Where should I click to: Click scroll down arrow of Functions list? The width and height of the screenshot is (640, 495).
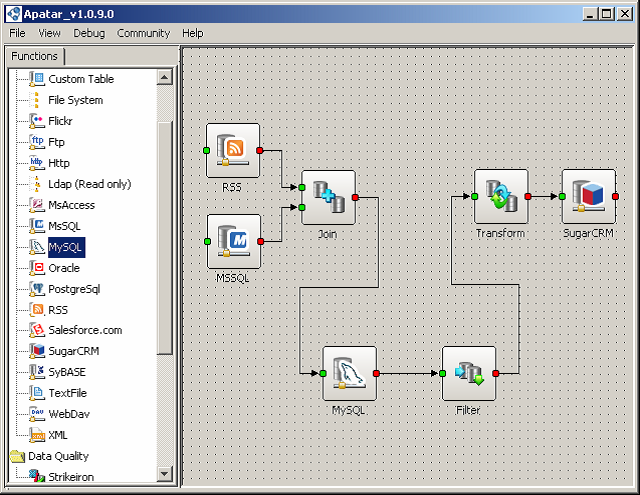pyautogui.click(x=164, y=474)
